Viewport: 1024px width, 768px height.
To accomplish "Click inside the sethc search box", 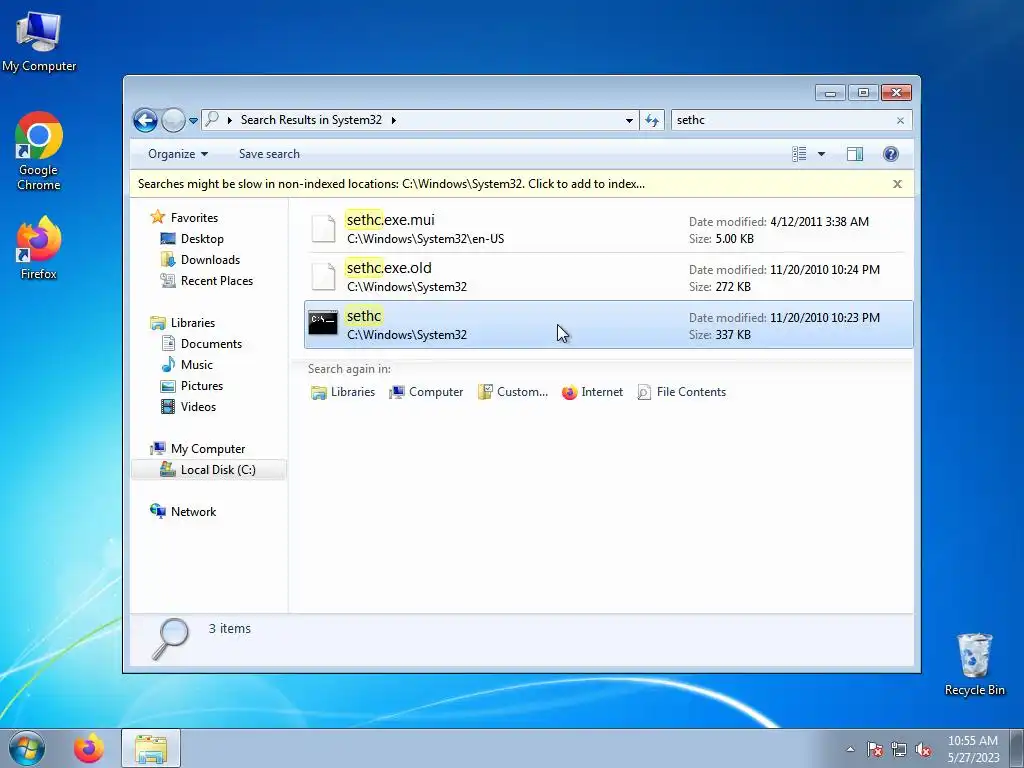I will pos(782,120).
